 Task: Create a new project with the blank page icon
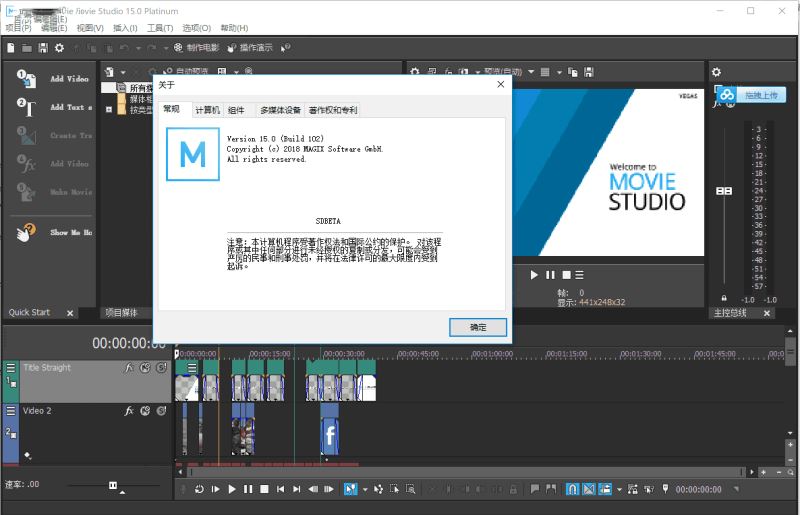tap(11, 48)
